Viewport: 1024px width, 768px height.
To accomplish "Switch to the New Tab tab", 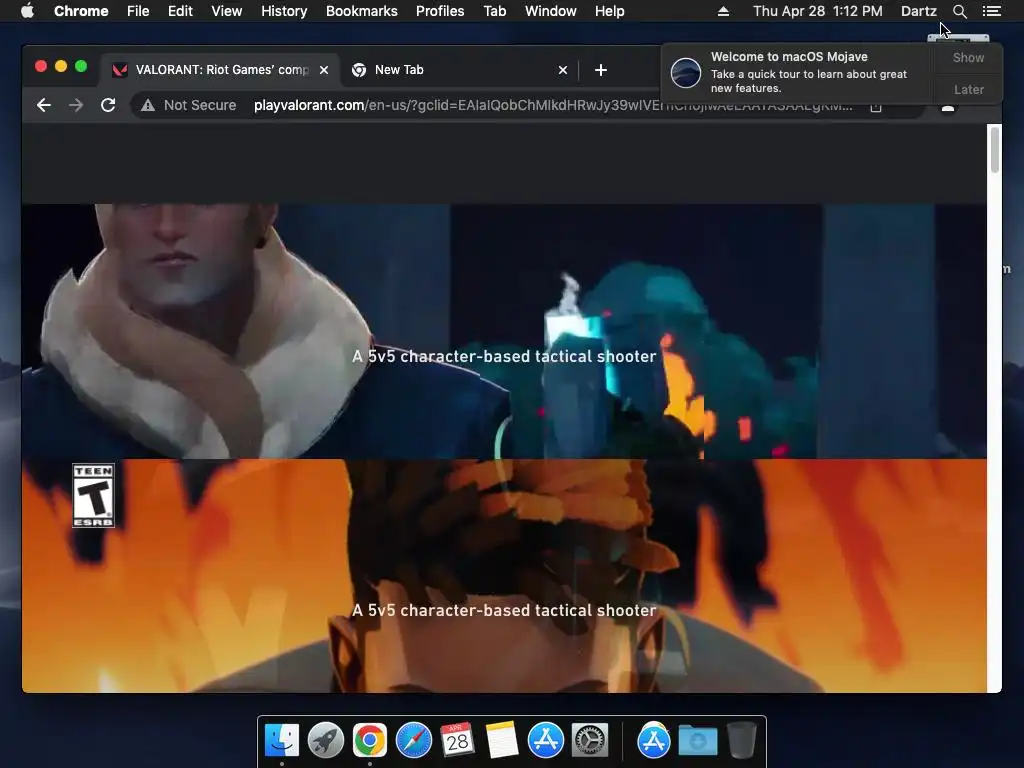I will [461, 70].
